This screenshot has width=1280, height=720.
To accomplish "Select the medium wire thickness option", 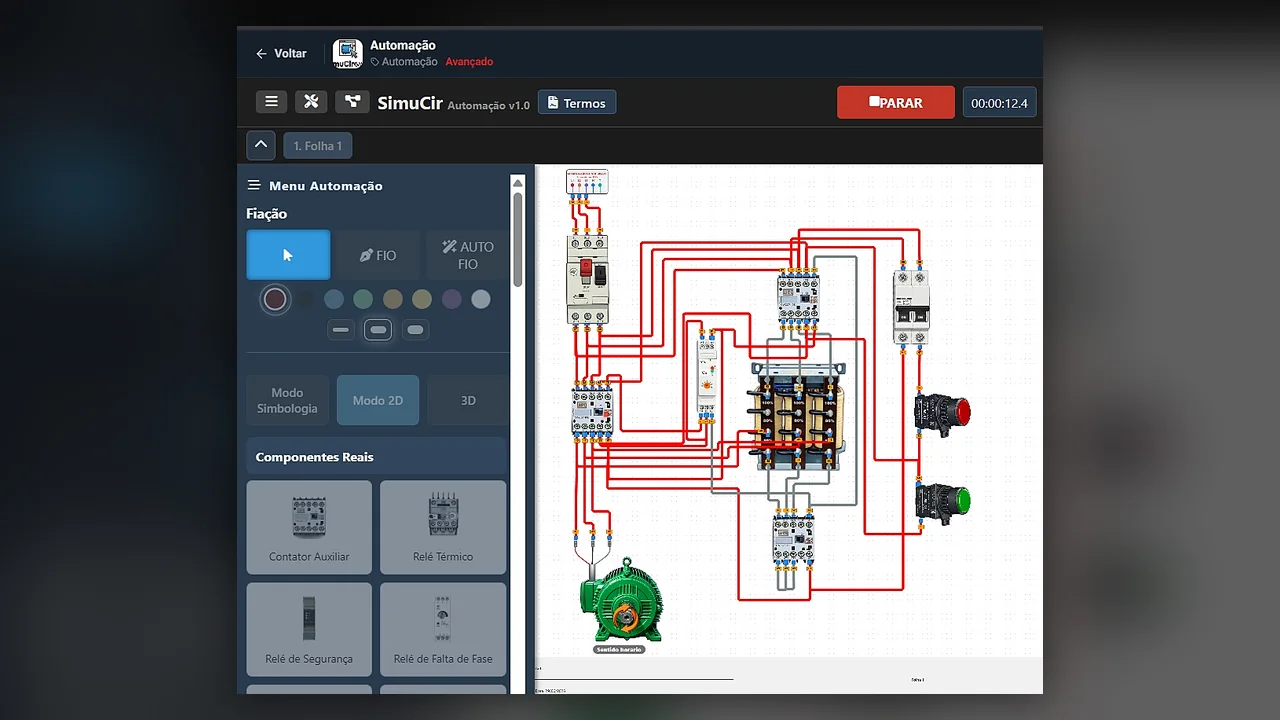I will point(378,330).
